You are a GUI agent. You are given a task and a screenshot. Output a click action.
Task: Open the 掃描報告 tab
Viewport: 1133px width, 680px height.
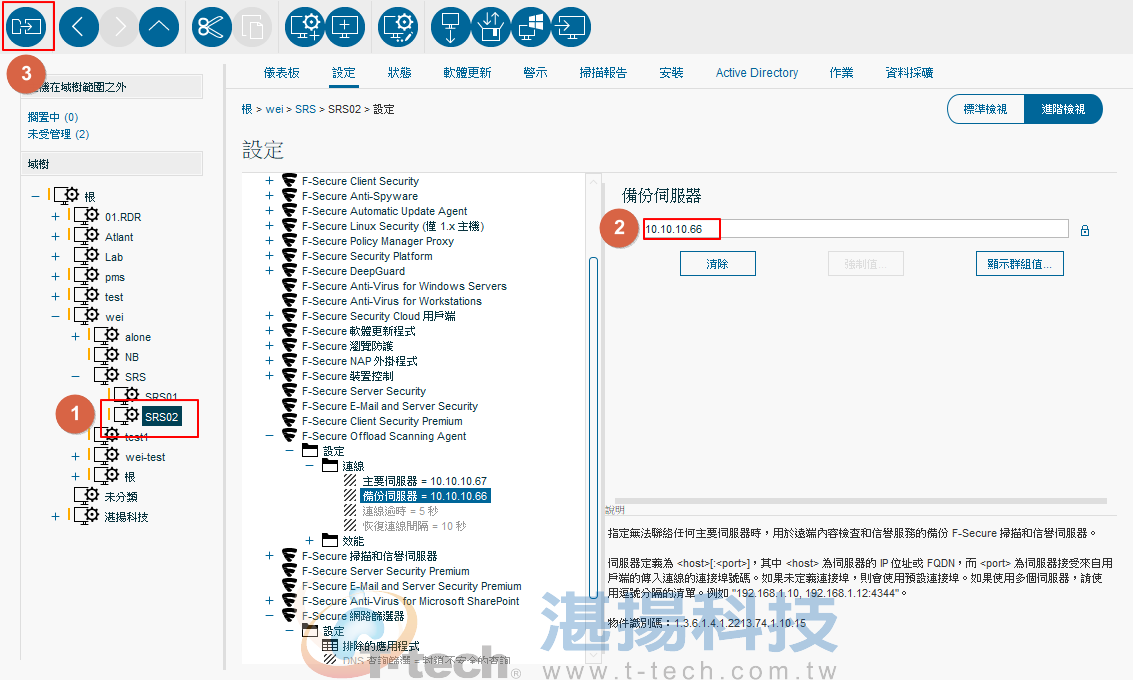(x=603, y=72)
